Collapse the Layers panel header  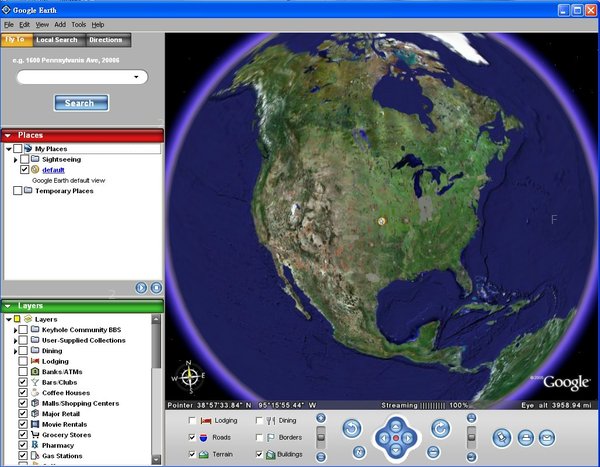(8, 306)
